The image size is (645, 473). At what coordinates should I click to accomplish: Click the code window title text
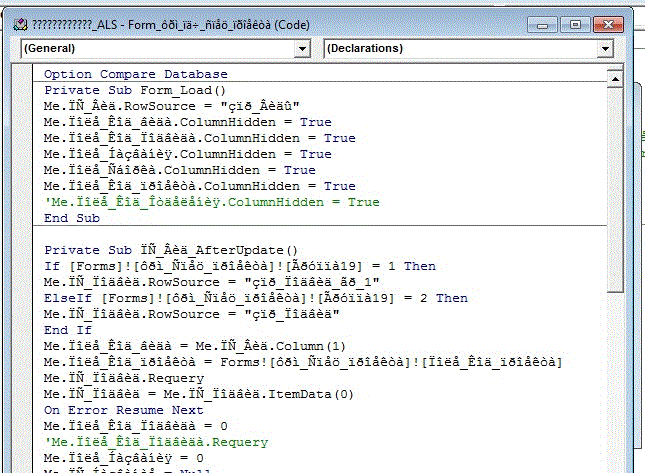(x=170, y=25)
